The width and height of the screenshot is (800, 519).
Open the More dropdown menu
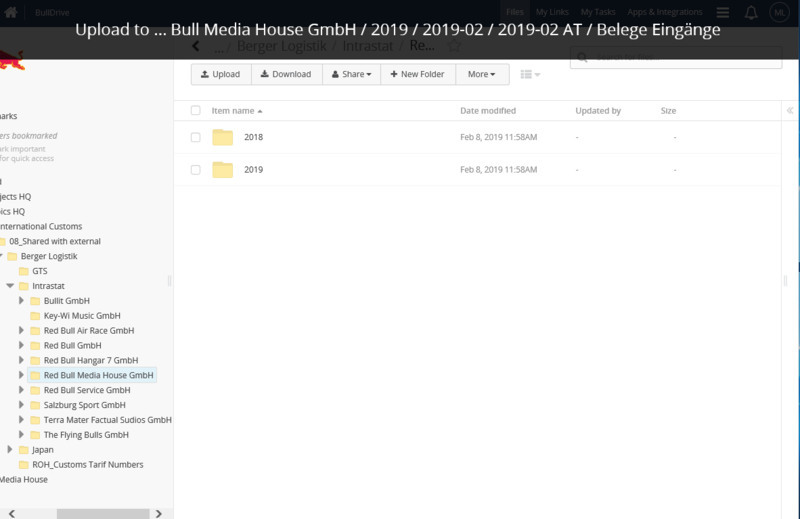click(482, 74)
